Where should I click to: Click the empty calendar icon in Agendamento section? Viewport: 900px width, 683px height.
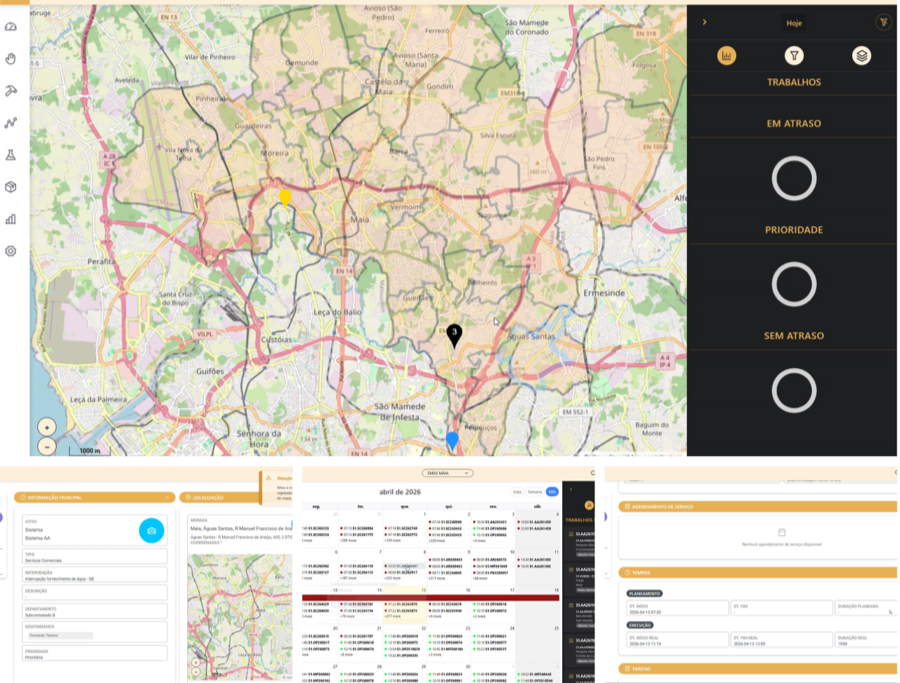coord(781,532)
